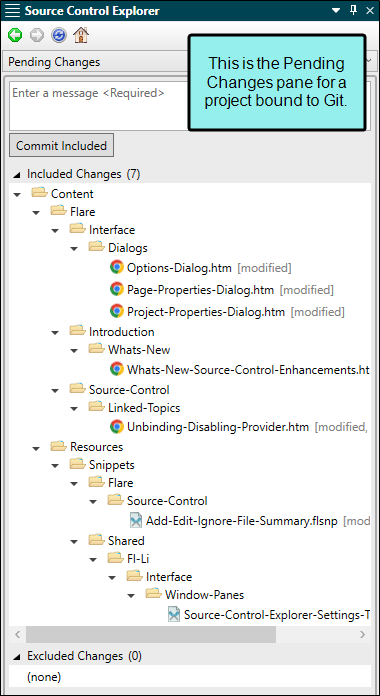Collapse the Resources folder arrow

(x=36, y=447)
